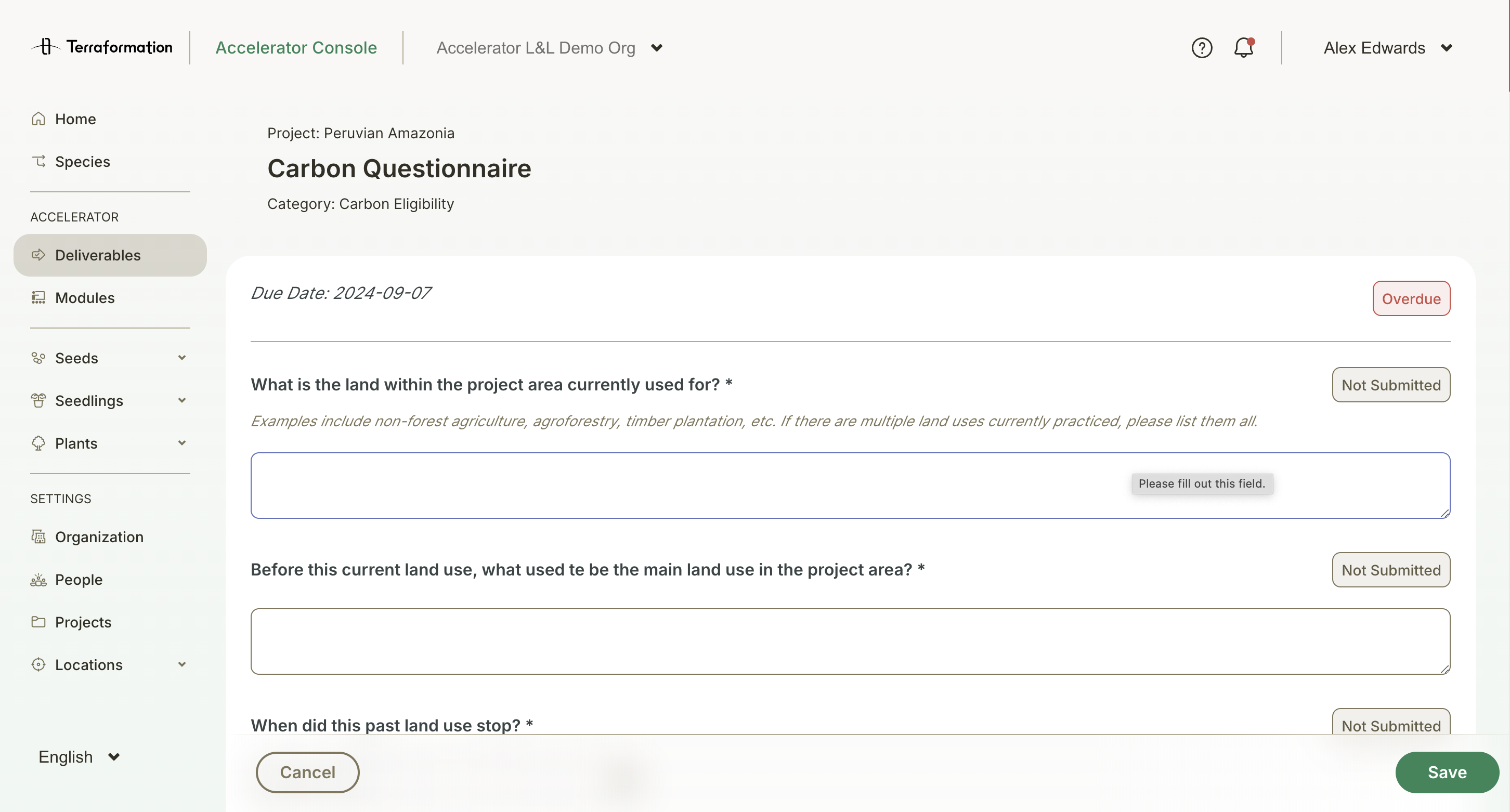Click the 'When did this past land use stop?' question
Screen dimensions: 1510x812
pyautogui.click(x=392, y=725)
